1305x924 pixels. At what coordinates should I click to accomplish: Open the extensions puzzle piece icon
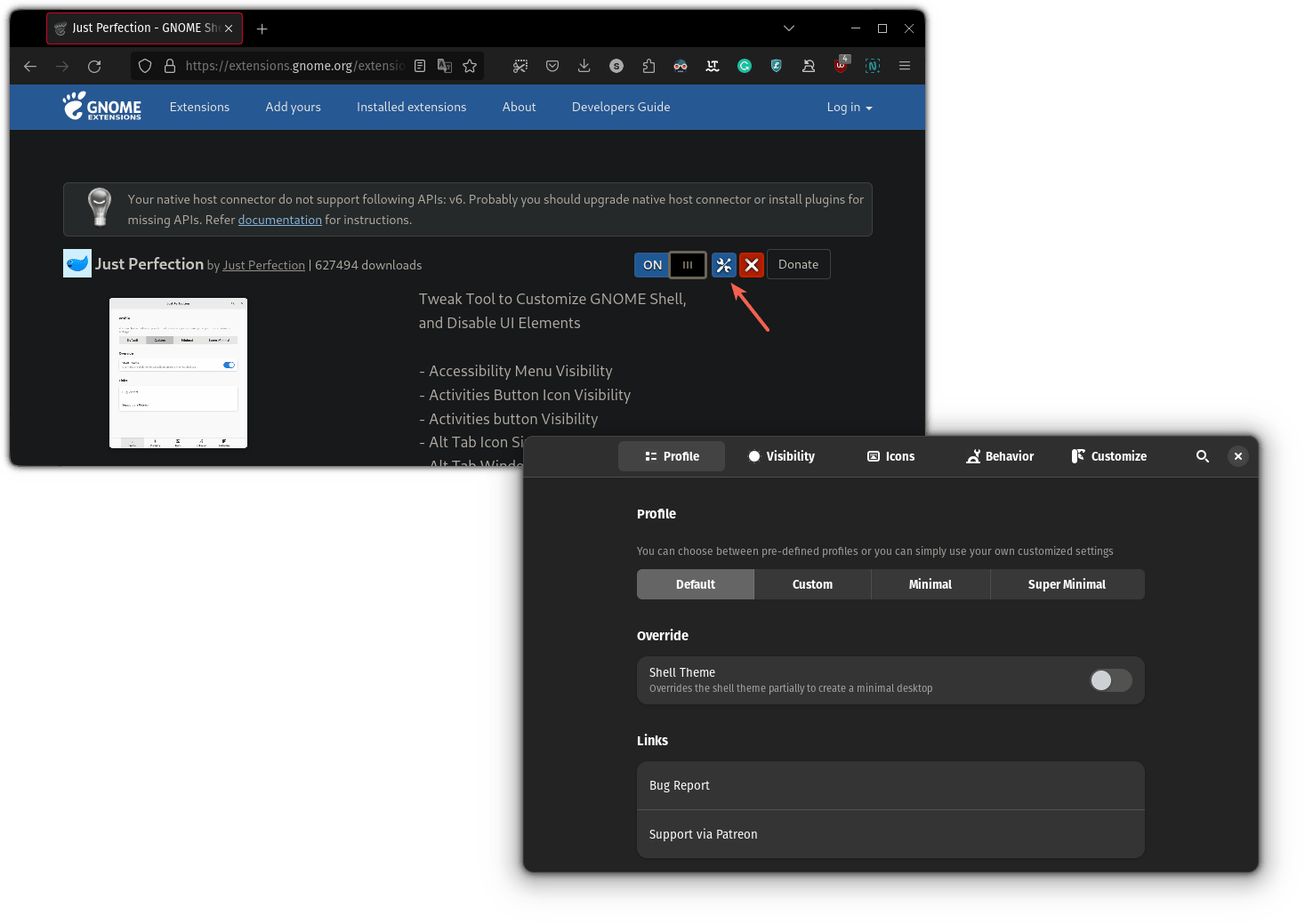[x=648, y=66]
